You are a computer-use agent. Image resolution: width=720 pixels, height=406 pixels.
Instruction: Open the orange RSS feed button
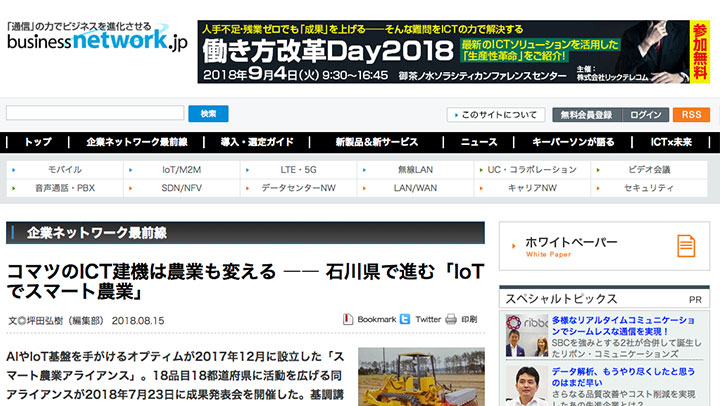(691, 115)
